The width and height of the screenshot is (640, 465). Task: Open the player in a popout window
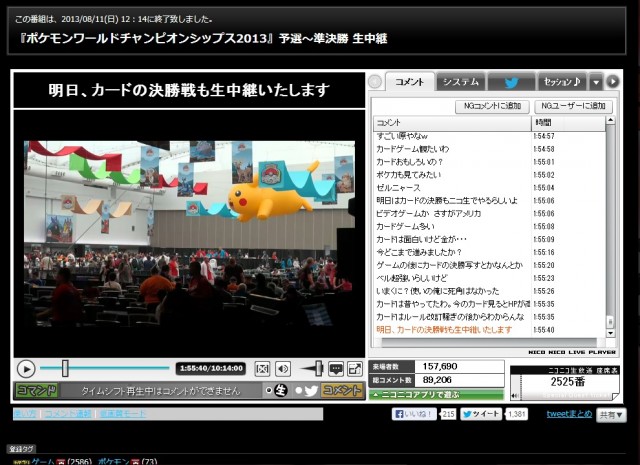[355, 369]
